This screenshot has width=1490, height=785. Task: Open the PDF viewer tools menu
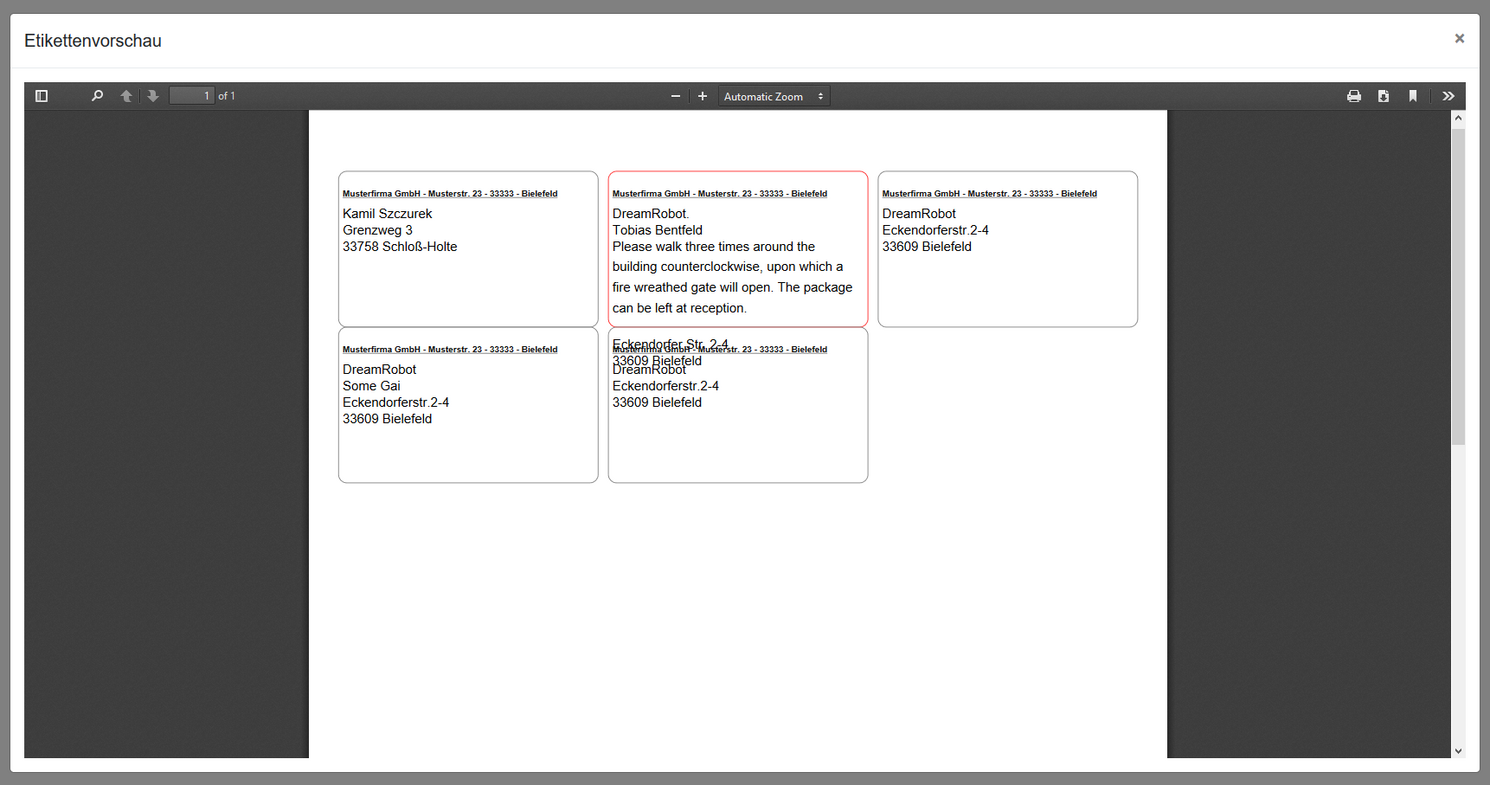point(1448,96)
